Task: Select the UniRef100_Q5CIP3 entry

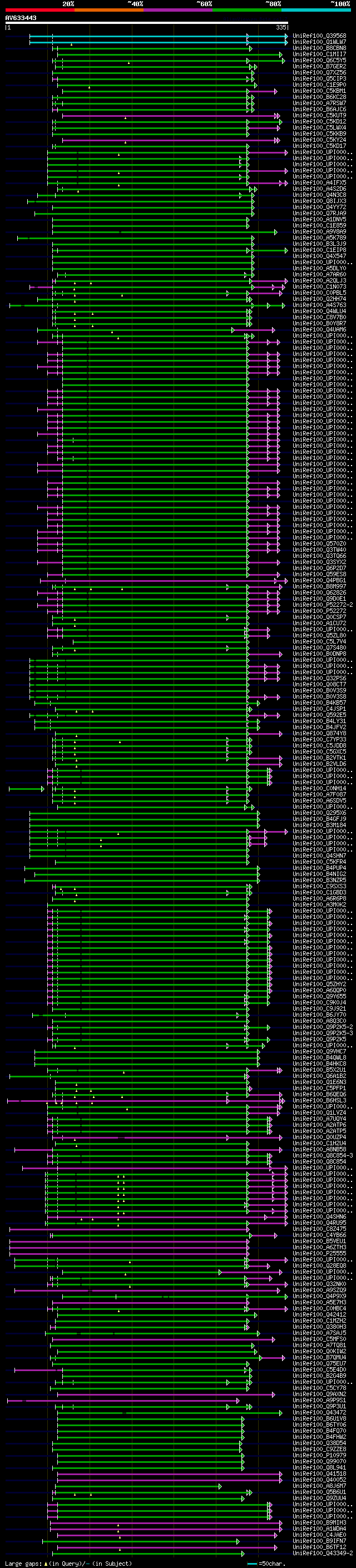Action: 319,78
